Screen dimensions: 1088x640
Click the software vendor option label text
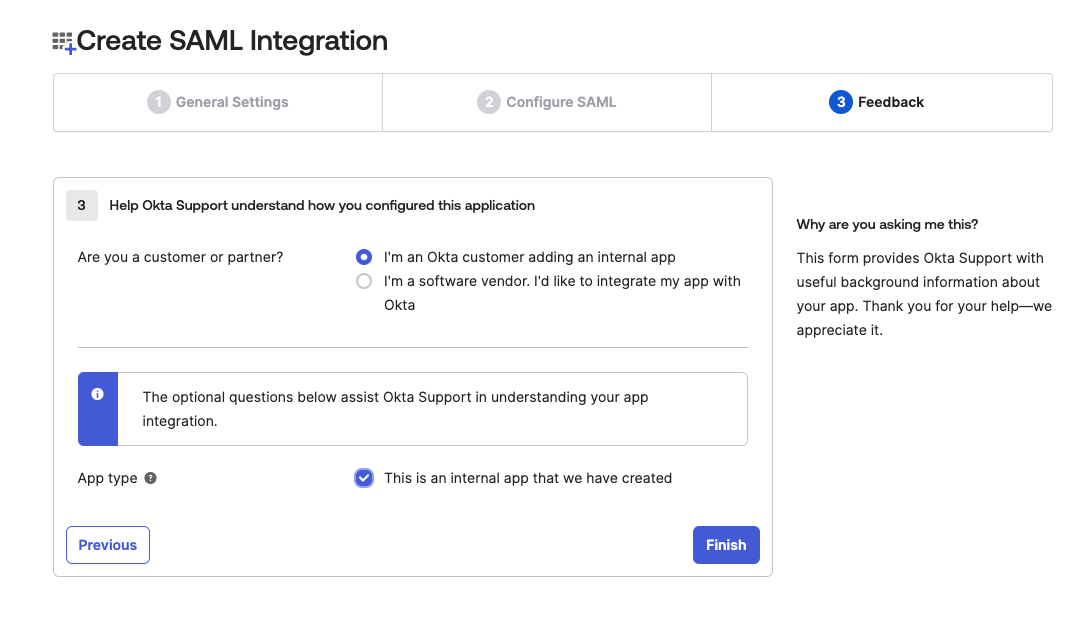(562, 281)
